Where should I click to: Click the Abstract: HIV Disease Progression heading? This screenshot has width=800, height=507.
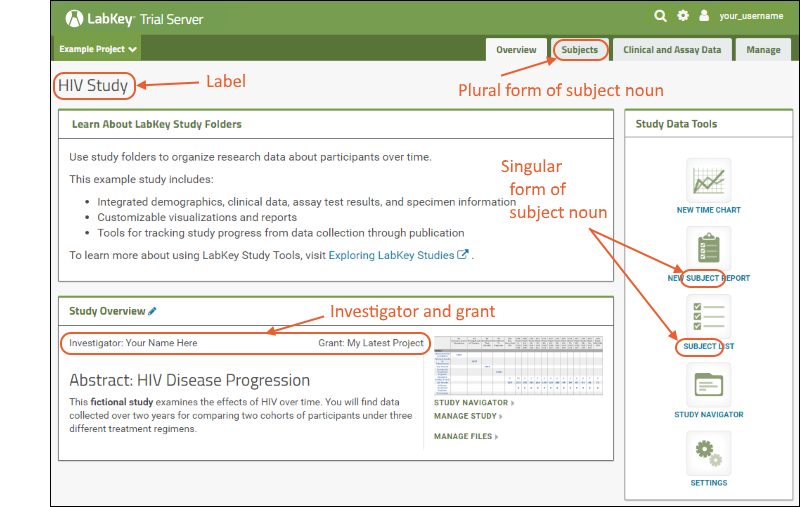click(x=189, y=380)
